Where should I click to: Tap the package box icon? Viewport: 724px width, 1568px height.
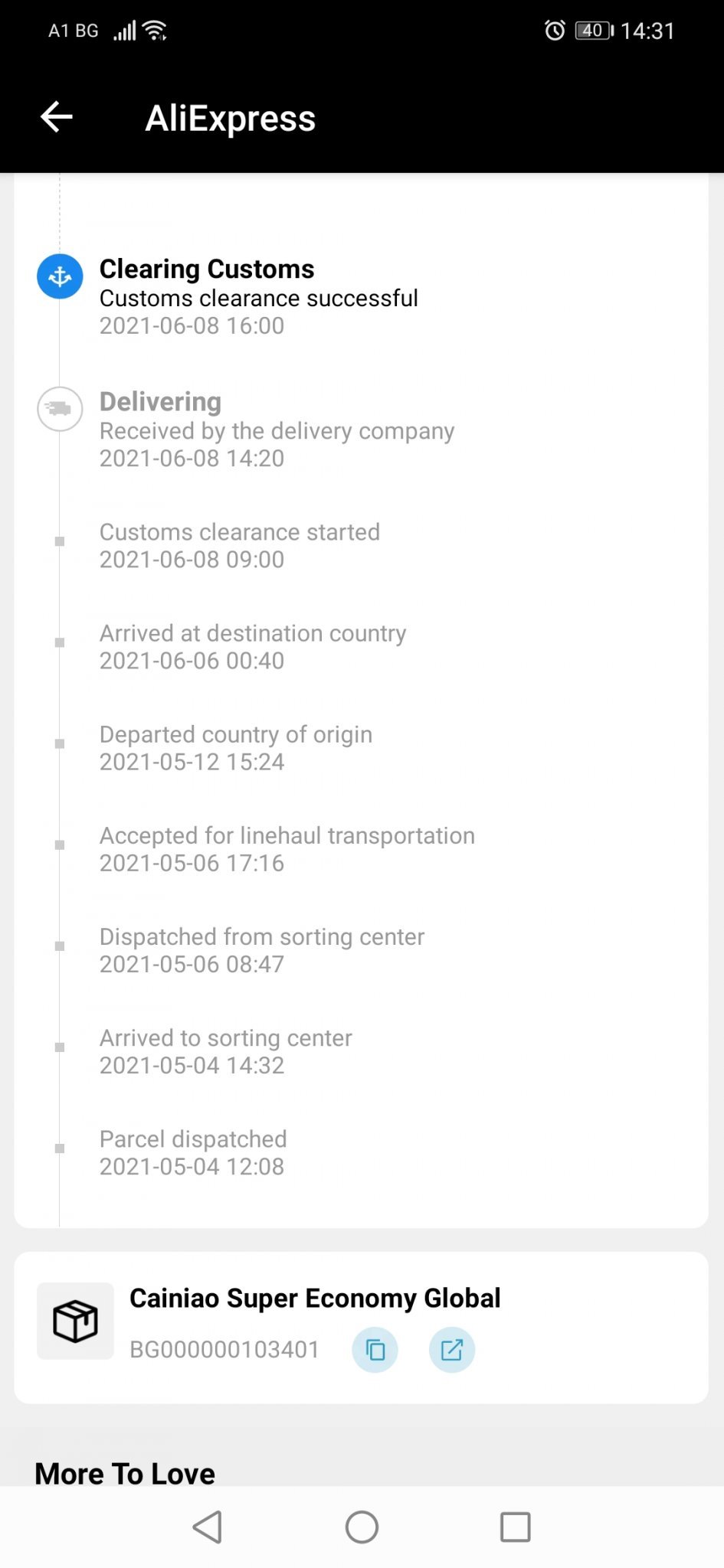click(x=75, y=1321)
